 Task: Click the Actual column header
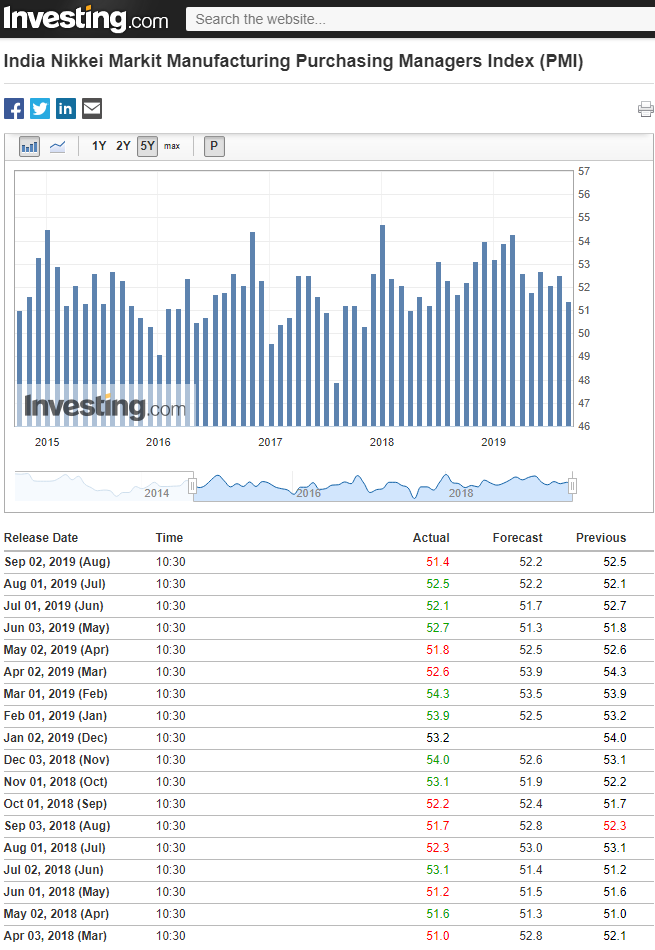click(431, 538)
